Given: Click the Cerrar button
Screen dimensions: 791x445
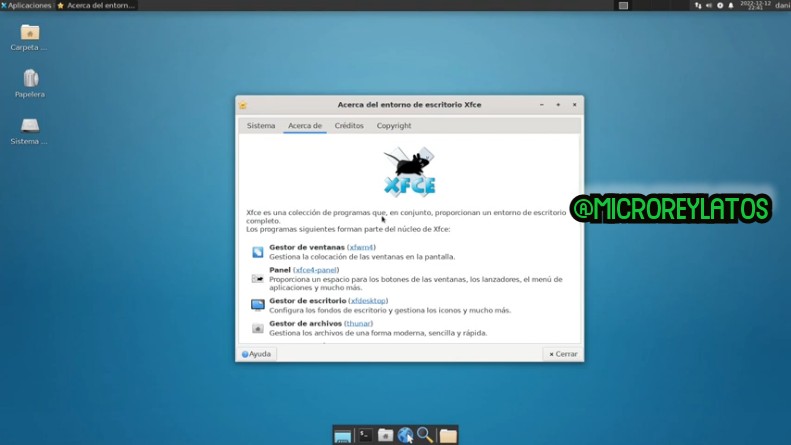Looking at the screenshot, I should click(x=562, y=354).
